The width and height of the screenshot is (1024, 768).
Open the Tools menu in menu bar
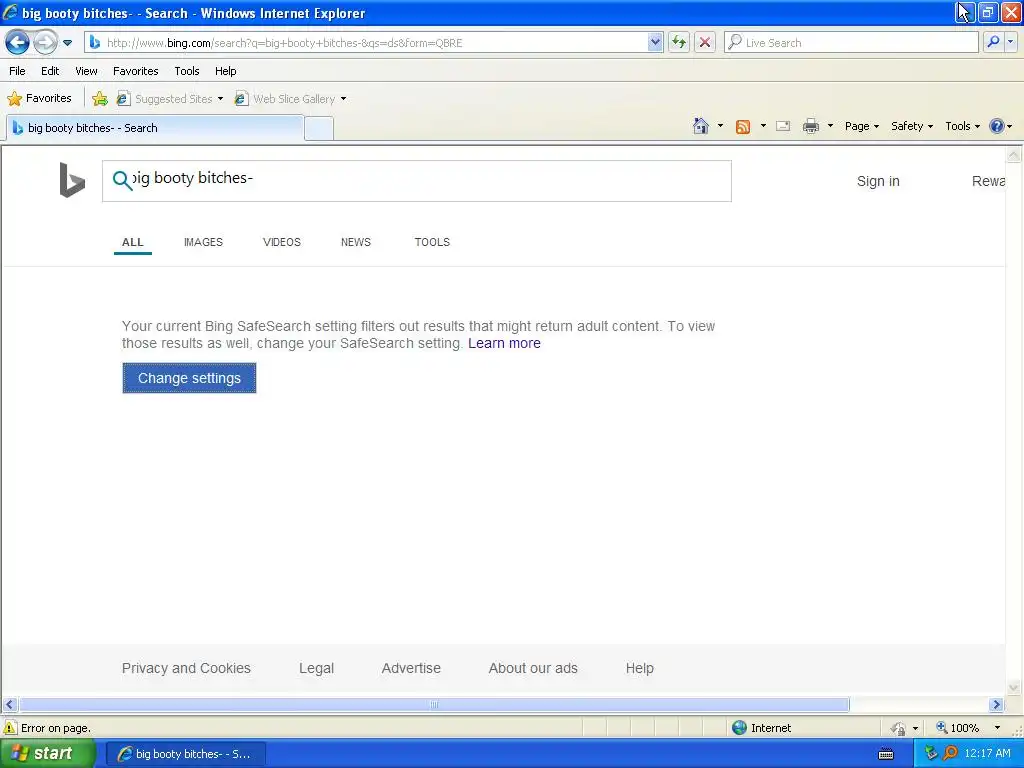pos(187,71)
